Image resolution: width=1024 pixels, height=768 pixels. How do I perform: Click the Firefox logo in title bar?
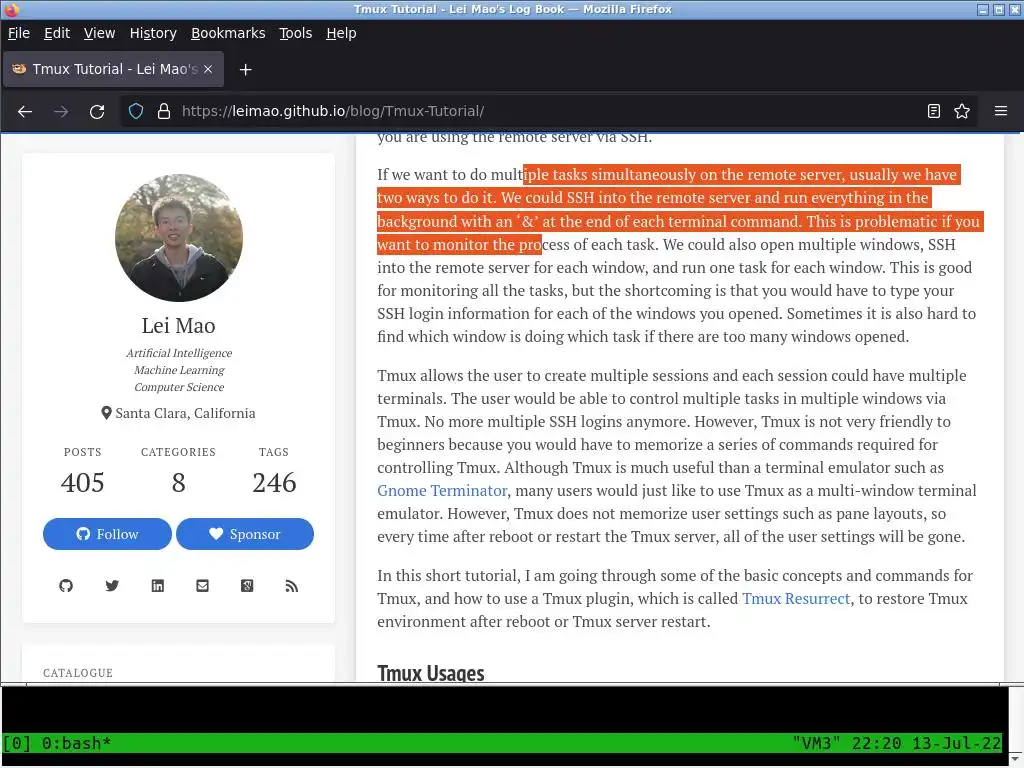[x=11, y=9]
